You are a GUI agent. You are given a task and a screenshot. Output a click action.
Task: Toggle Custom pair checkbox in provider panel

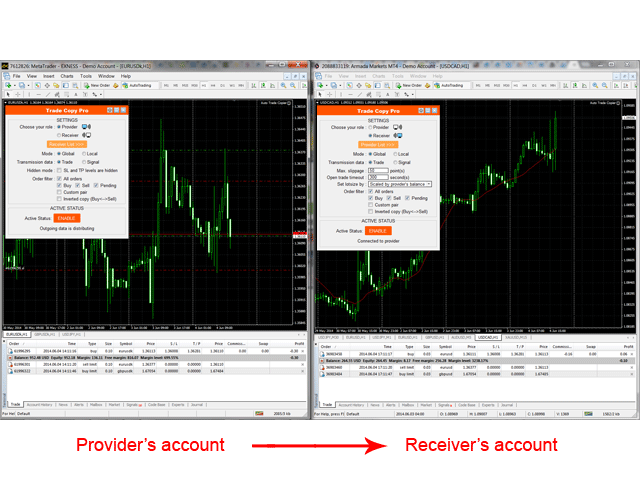(x=59, y=192)
